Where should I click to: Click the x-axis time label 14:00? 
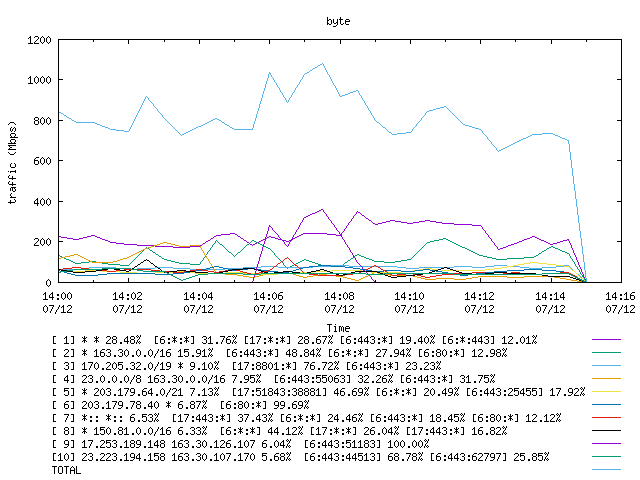click(58, 296)
